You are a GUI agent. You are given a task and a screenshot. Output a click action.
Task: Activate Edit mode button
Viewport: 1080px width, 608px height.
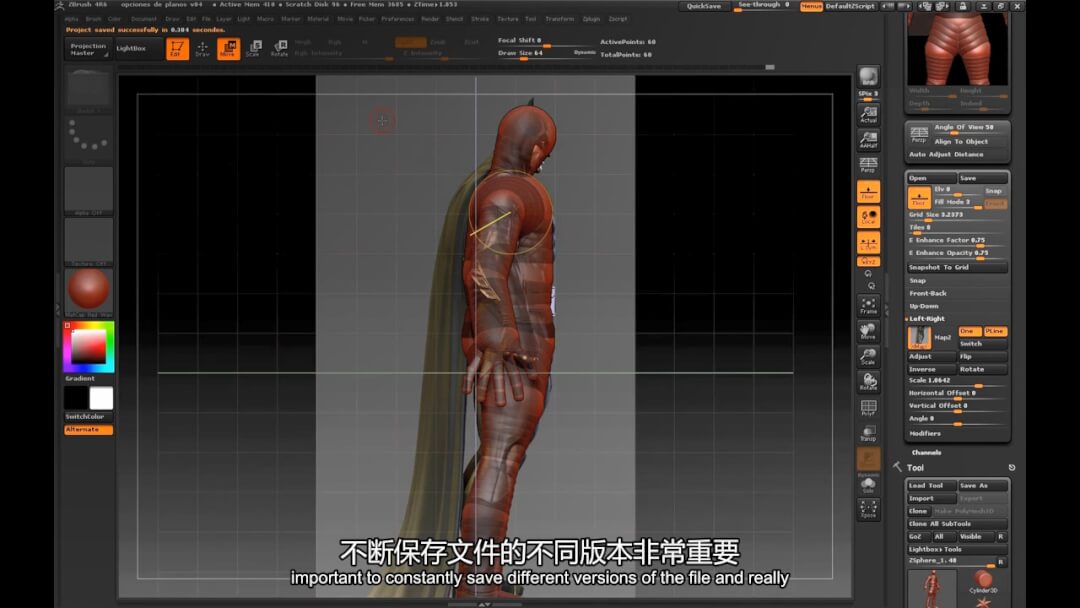click(x=177, y=48)
